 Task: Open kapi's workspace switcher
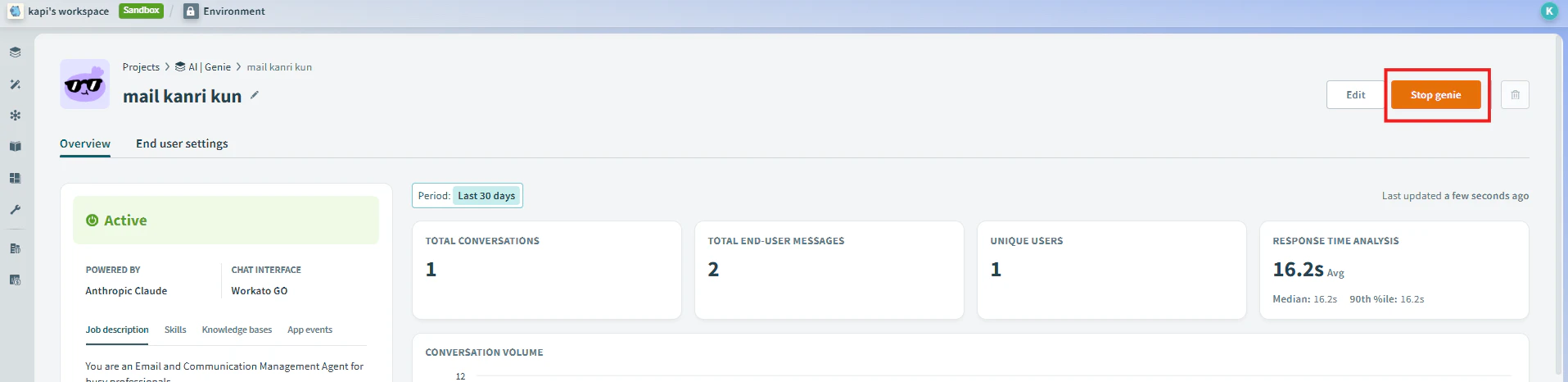(x=68, y=11)
